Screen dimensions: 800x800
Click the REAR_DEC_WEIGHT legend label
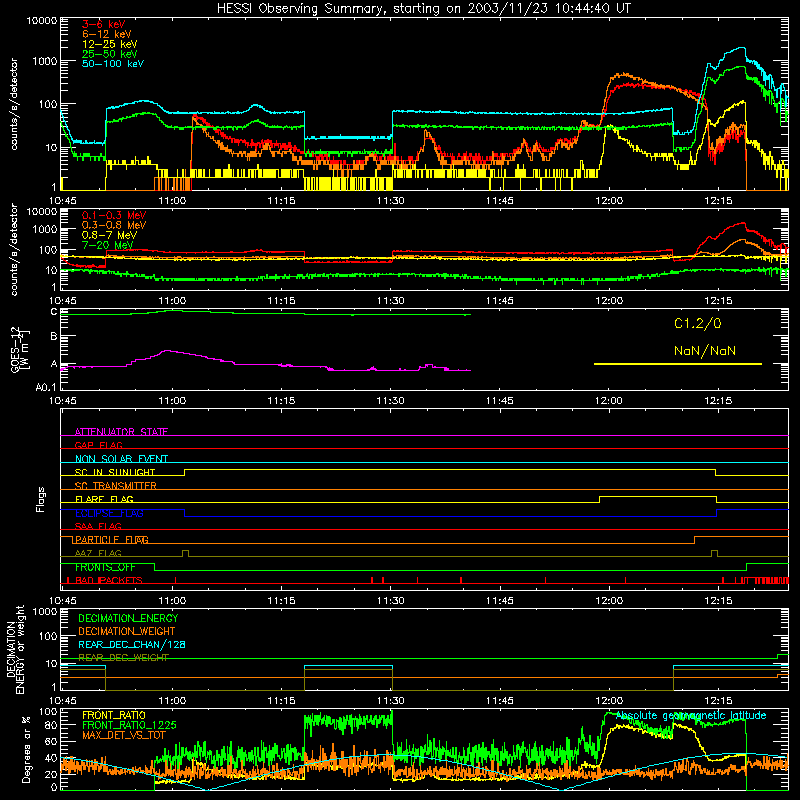tap(123, 658)
